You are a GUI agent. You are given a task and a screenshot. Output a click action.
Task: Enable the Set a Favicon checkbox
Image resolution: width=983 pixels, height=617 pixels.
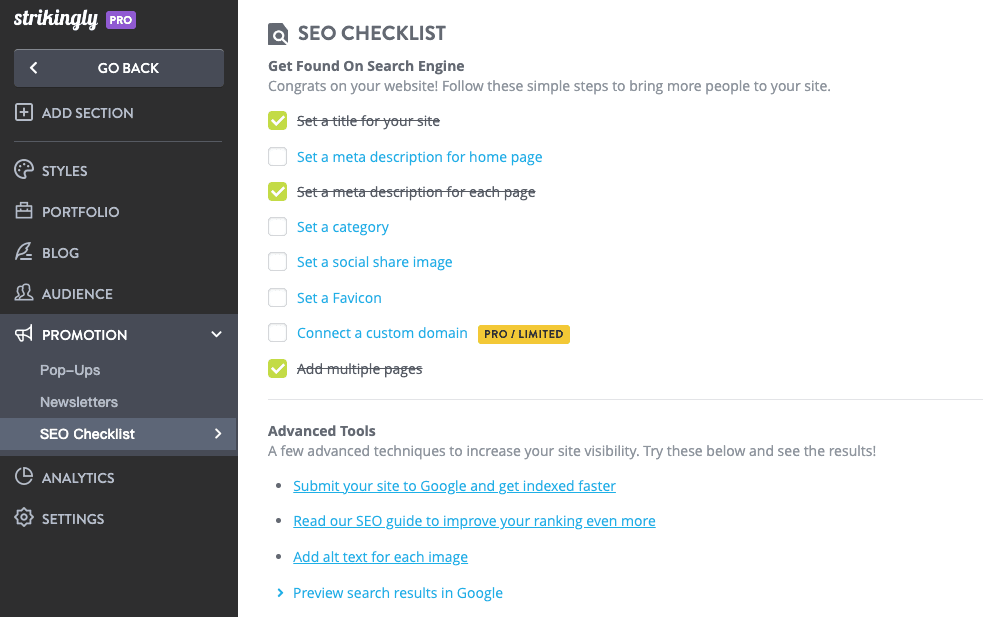click(277, 298)
